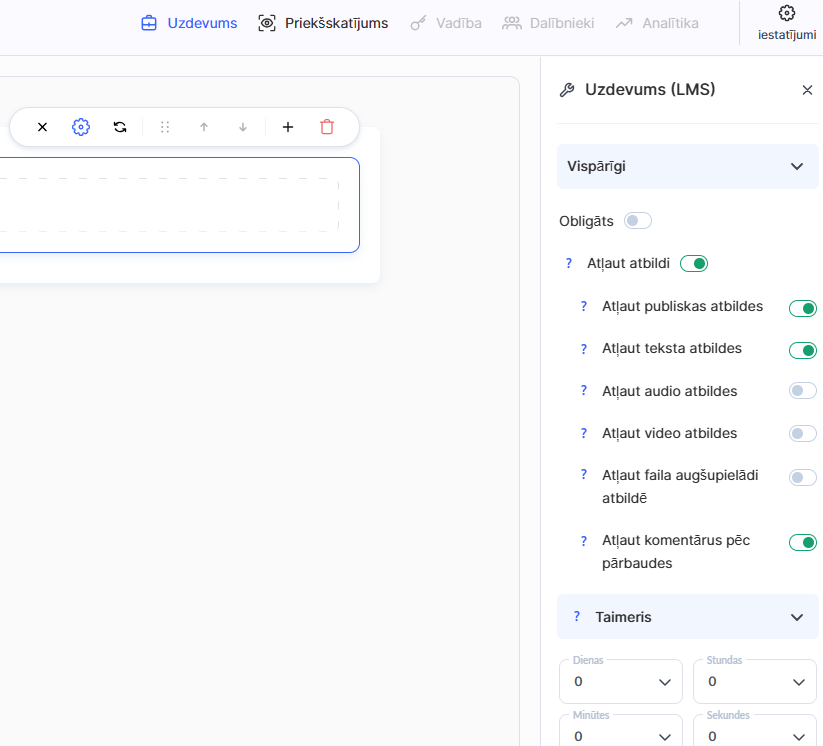Open help for Atļaut publiskas atbildes
This screenshot has width=823, height=746.
pos(584,306)
